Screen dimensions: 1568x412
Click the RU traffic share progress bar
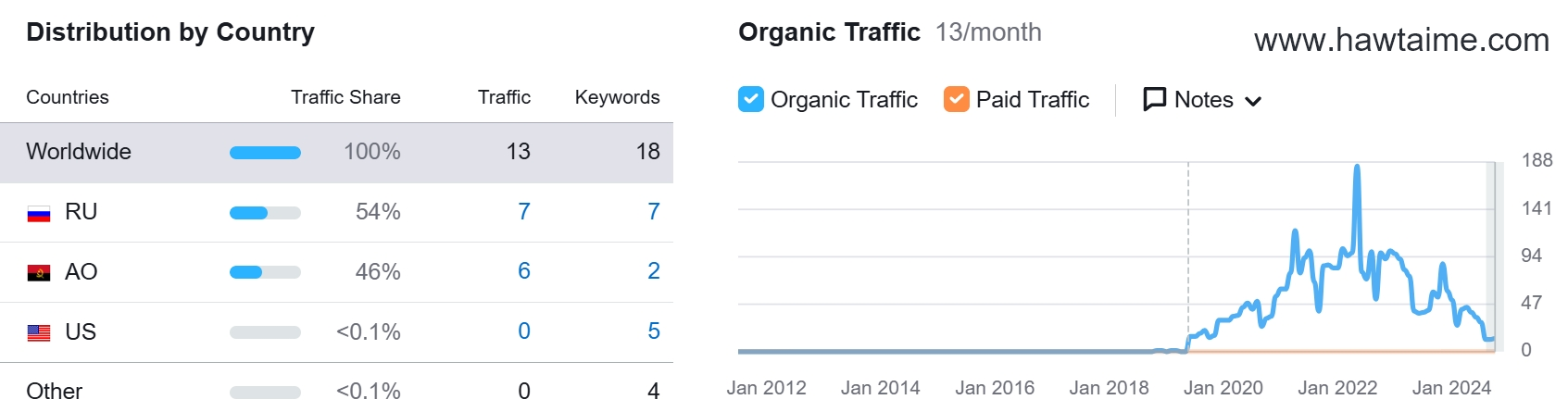265,213
